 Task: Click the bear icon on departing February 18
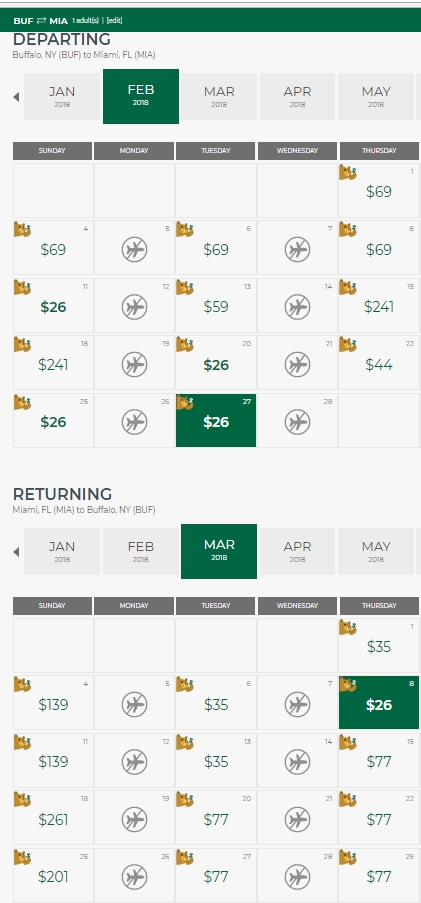tap(22, 344)
